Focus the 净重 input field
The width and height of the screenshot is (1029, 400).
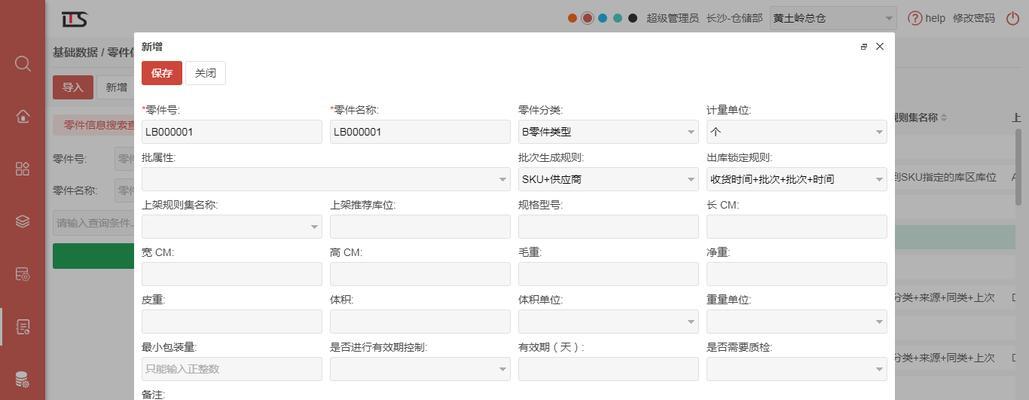click(797, 274)
